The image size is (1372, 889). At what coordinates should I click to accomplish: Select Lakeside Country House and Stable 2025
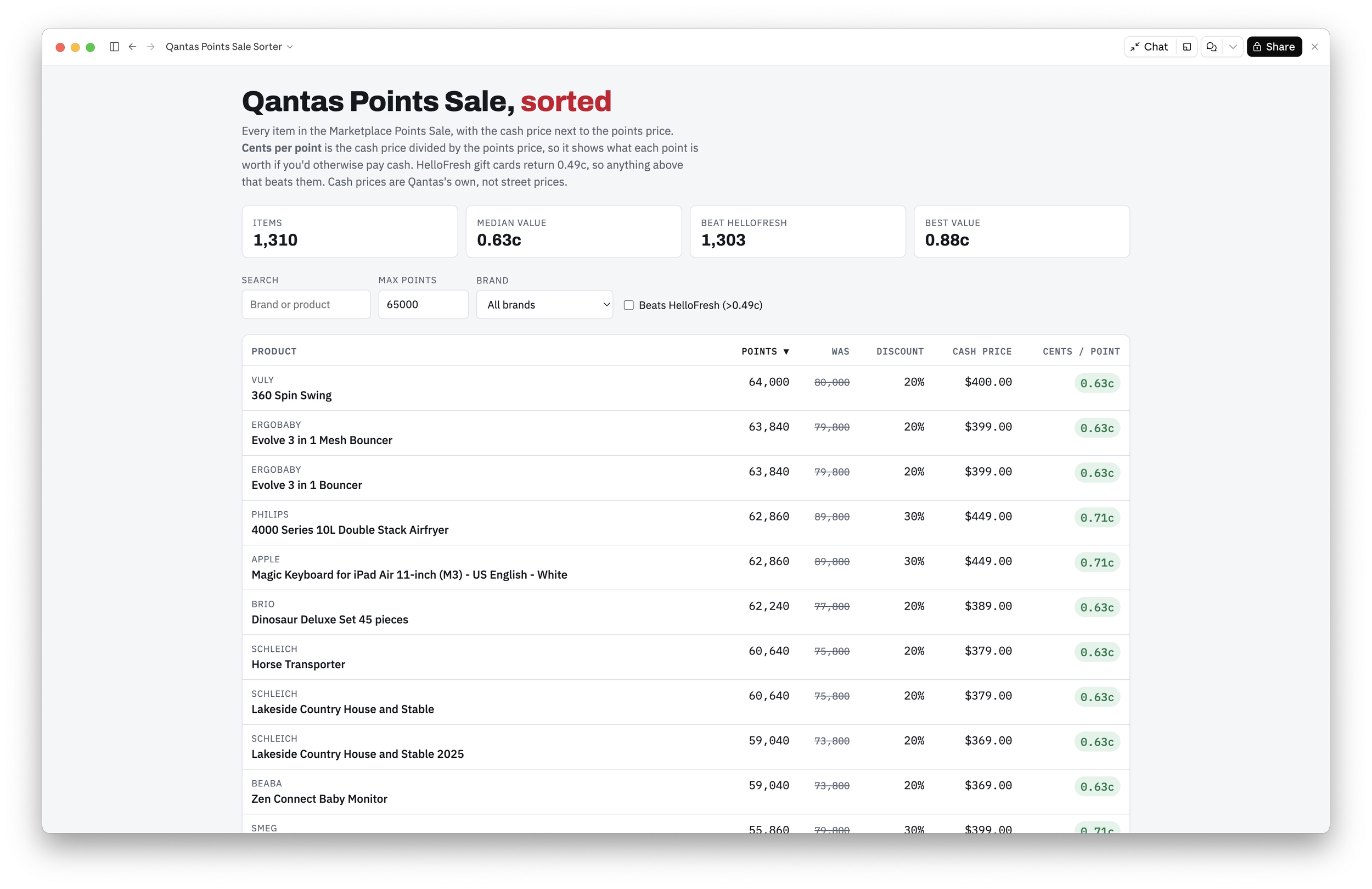(357, 754)
